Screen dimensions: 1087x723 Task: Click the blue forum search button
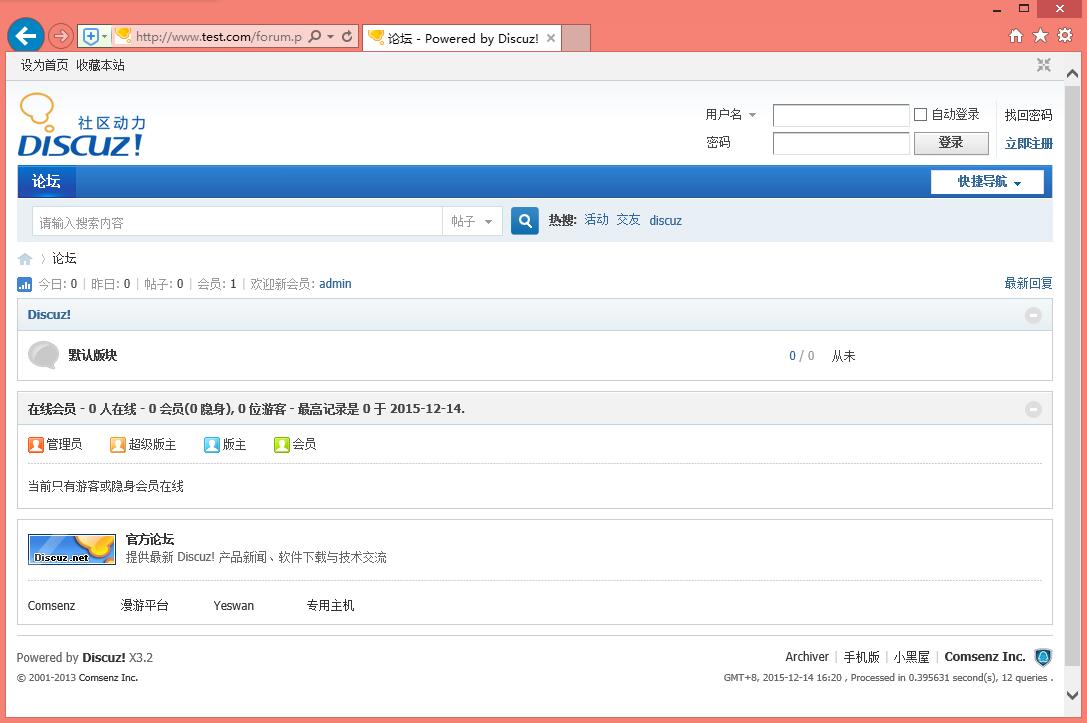pyautogui.click(x=525, y=221)
